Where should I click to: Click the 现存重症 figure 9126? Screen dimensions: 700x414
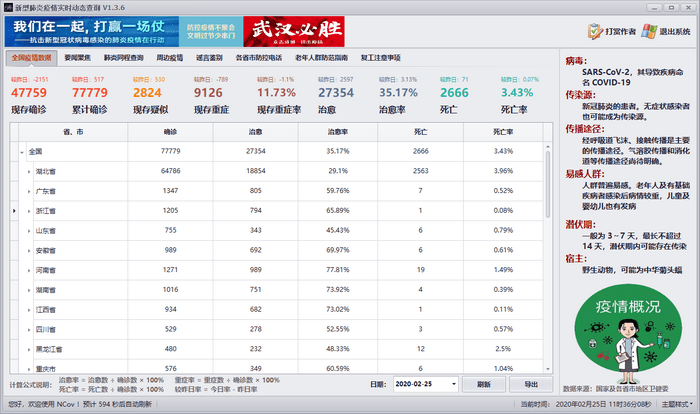208,93
